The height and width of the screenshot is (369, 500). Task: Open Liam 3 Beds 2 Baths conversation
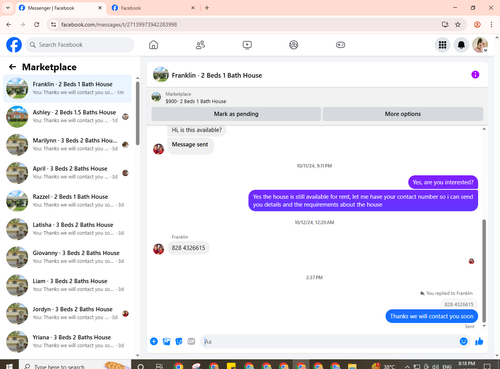click(x=68, y=285)
